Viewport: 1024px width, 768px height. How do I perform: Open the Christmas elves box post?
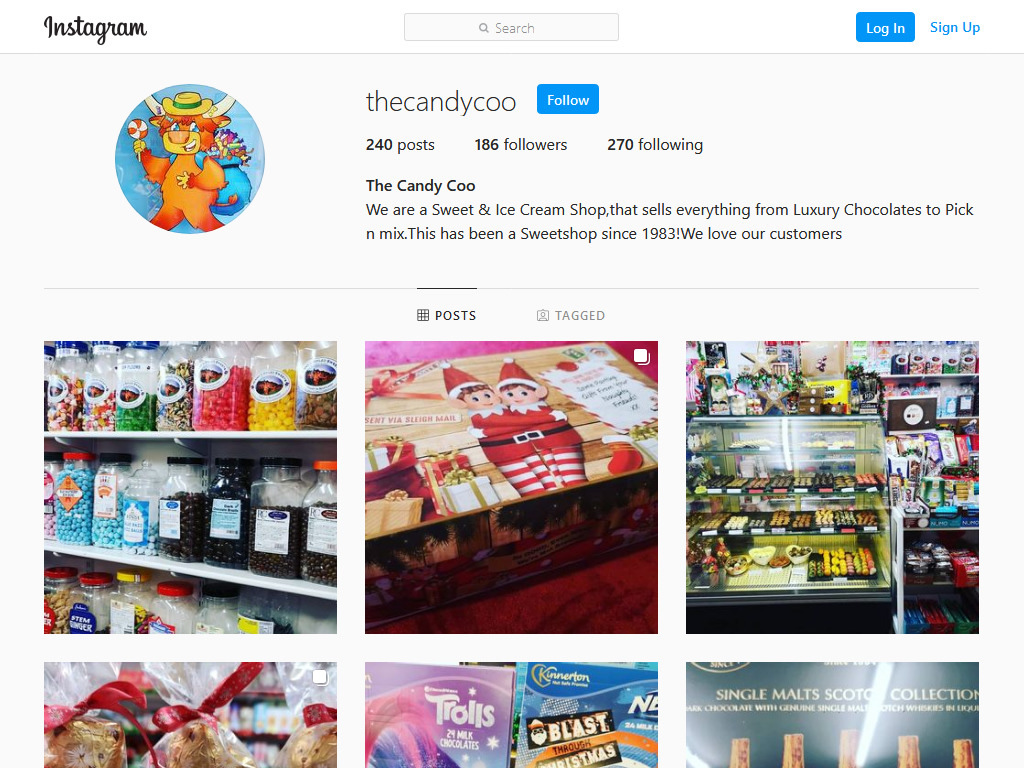[x=511, y=487]
